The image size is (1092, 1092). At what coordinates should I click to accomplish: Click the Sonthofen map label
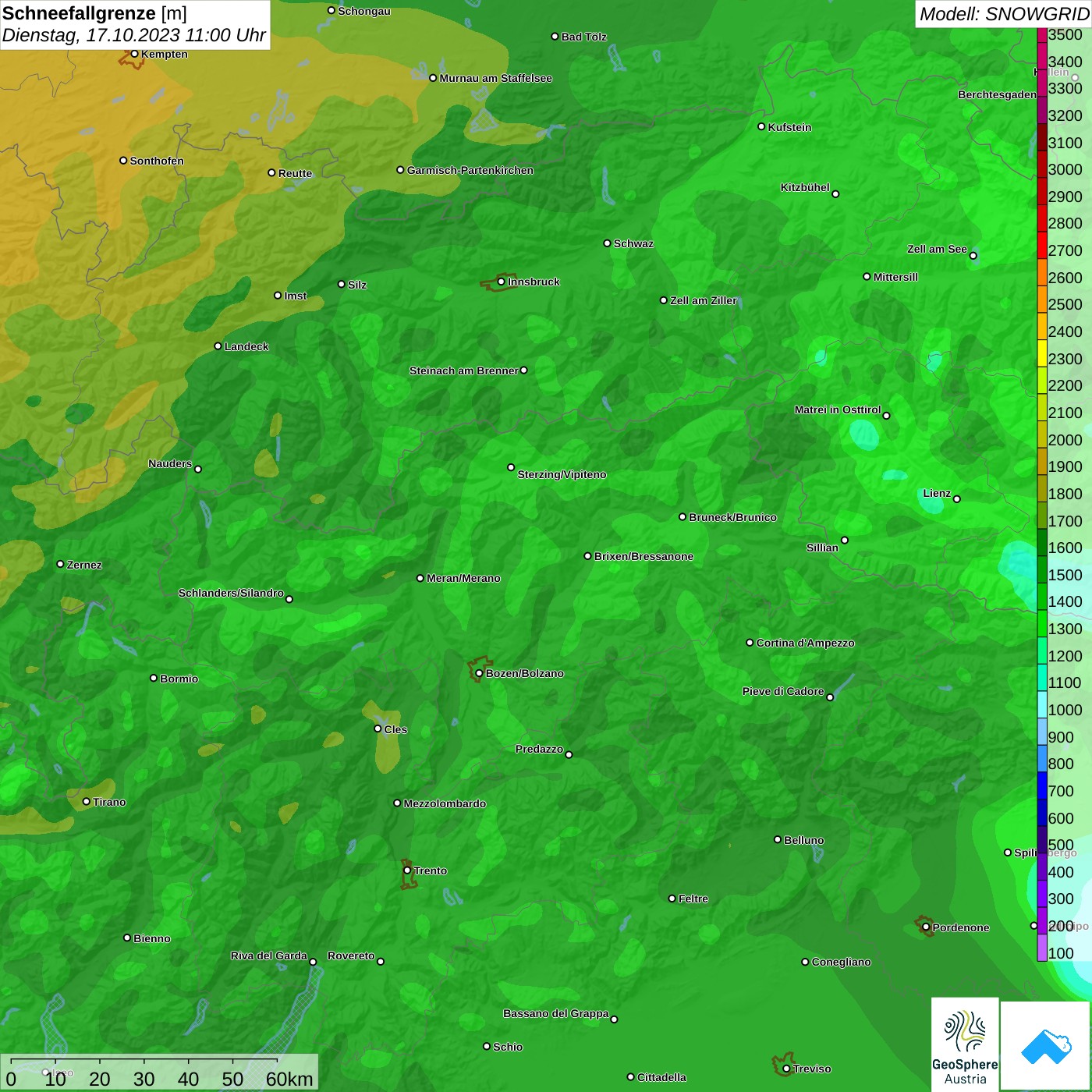tap(157, 161)
